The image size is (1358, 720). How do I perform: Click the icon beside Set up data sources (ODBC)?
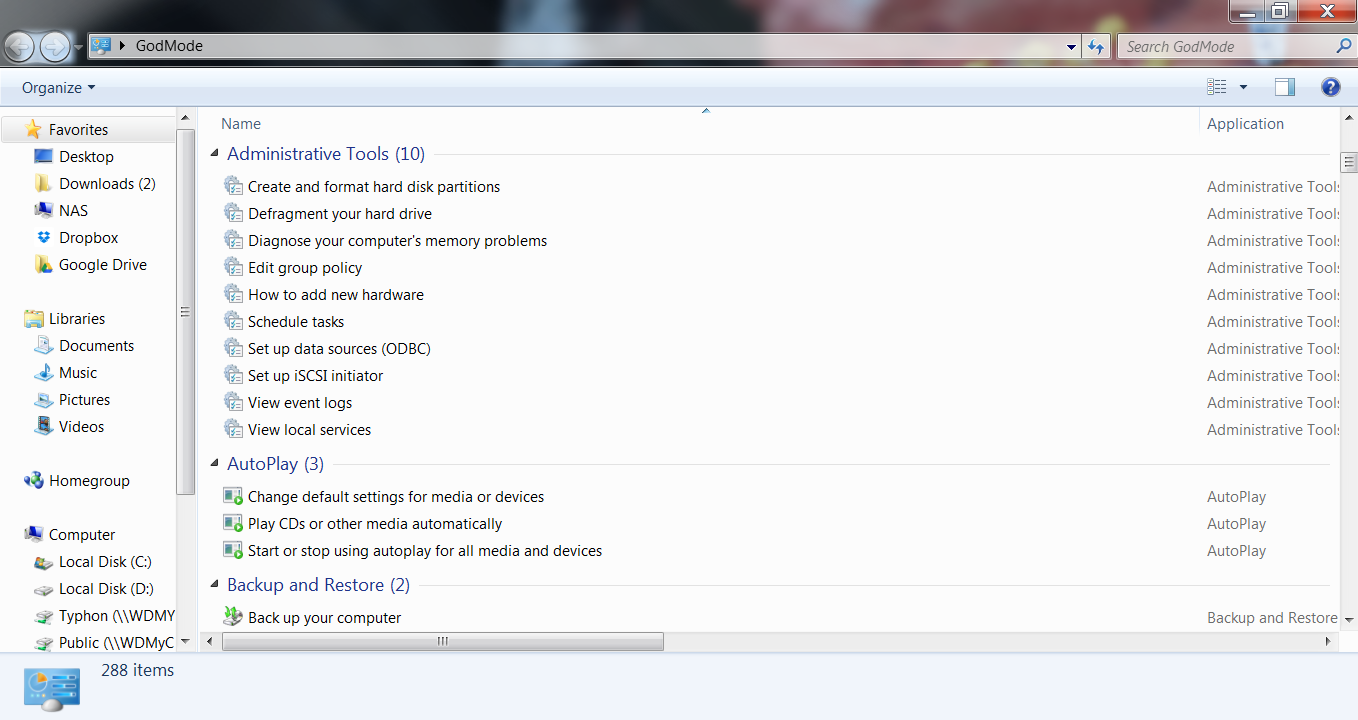(233, 348)
